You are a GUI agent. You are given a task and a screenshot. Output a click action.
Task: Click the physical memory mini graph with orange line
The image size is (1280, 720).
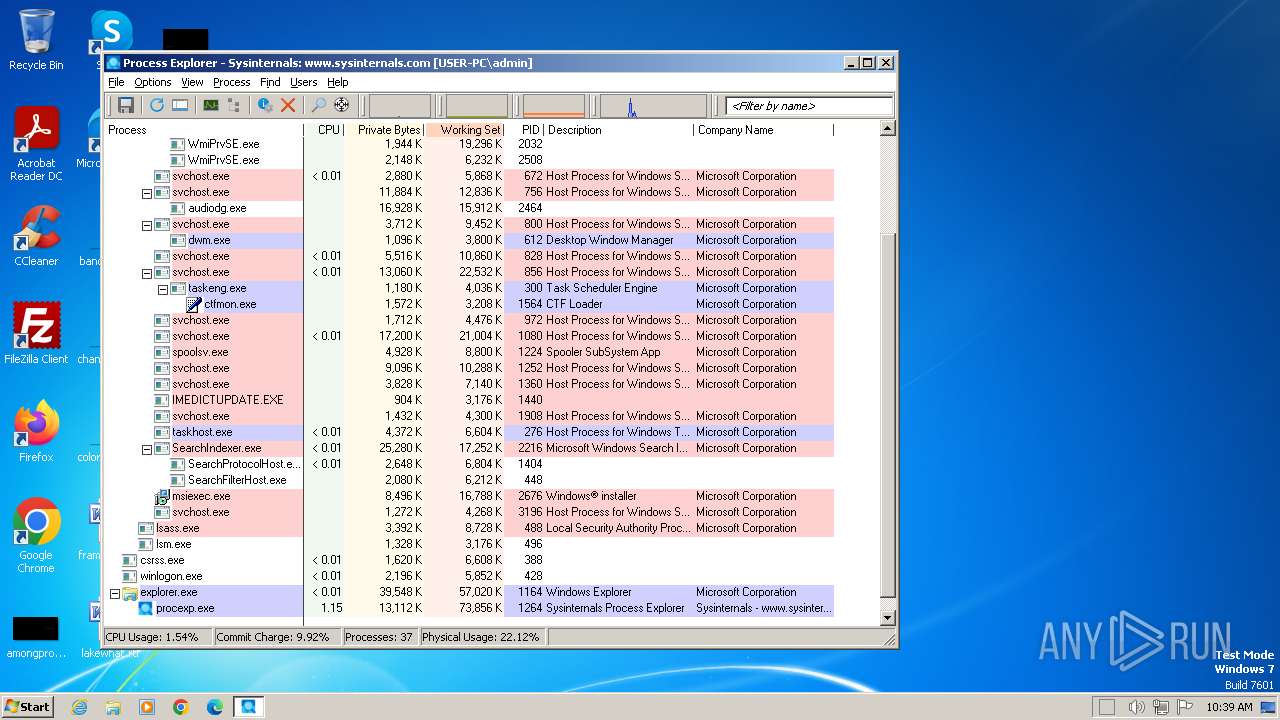coord(554,106)
